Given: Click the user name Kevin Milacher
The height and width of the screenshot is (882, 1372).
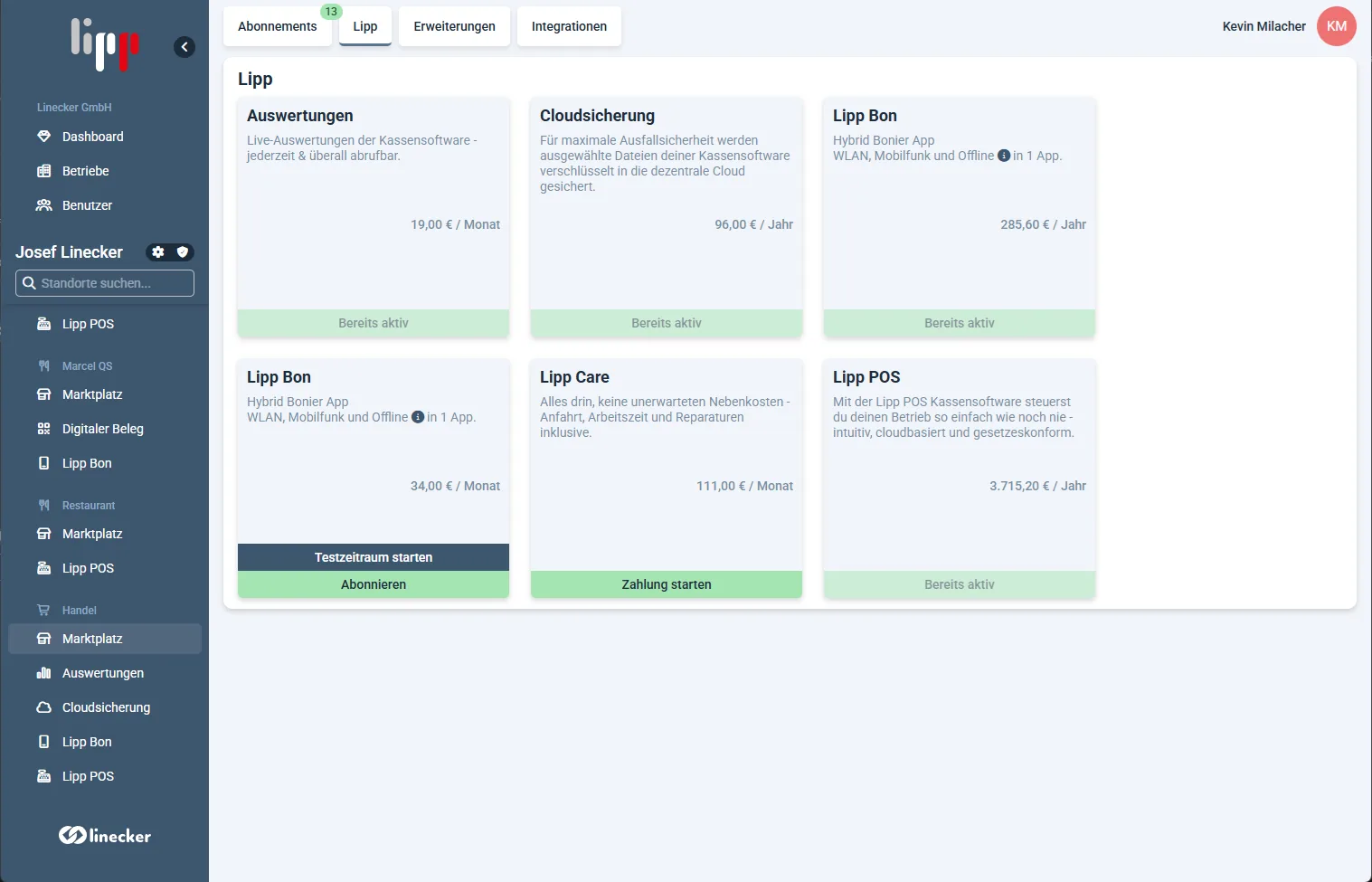Looking at the screenshot, I should coord(1264,26).
